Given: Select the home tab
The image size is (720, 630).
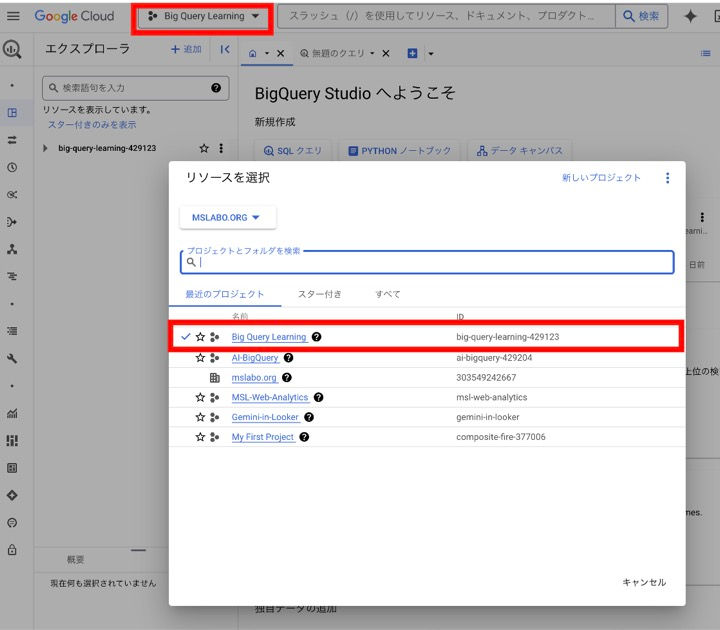Looking at the screenshot, I should [253, 54].
